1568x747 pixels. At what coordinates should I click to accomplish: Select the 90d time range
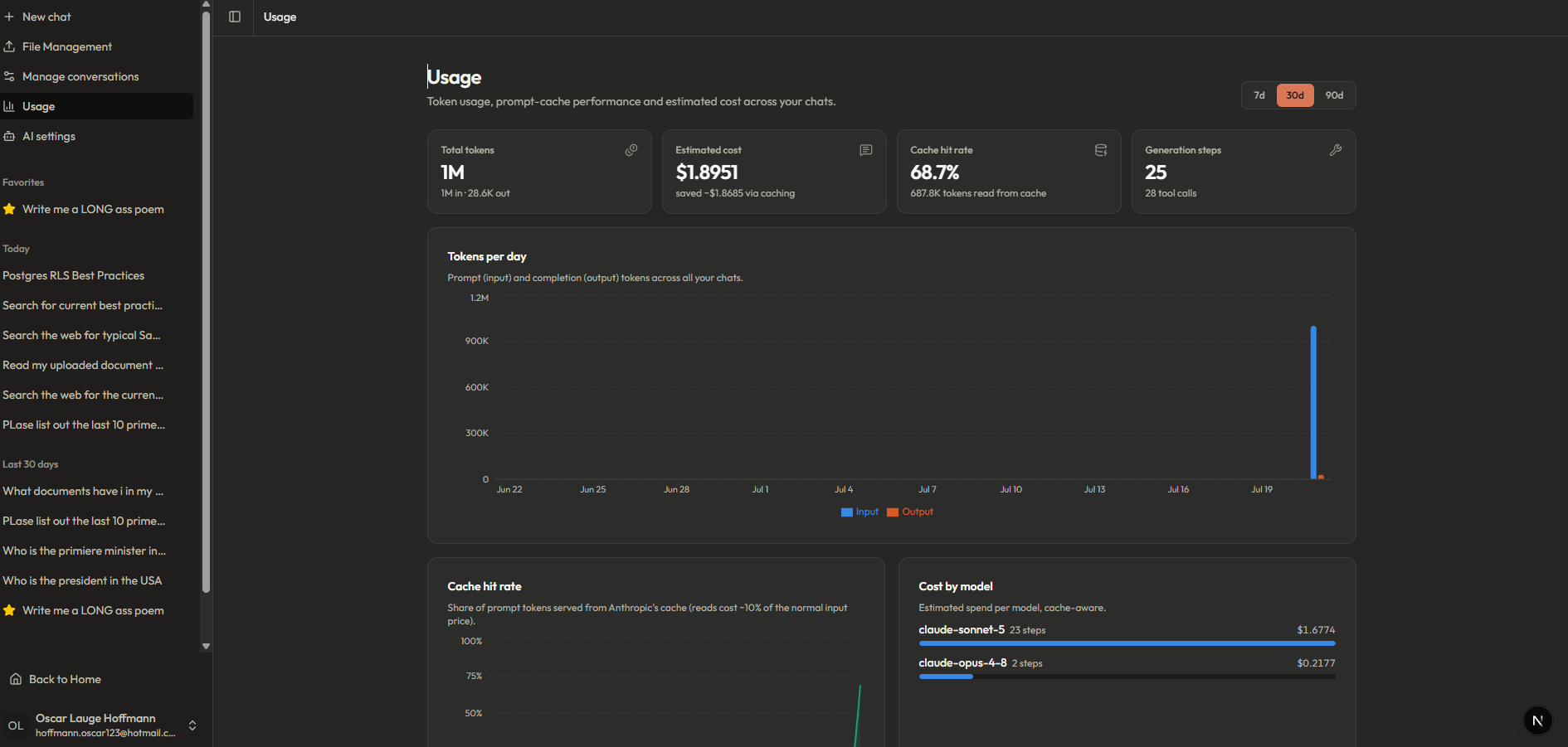1334,95
